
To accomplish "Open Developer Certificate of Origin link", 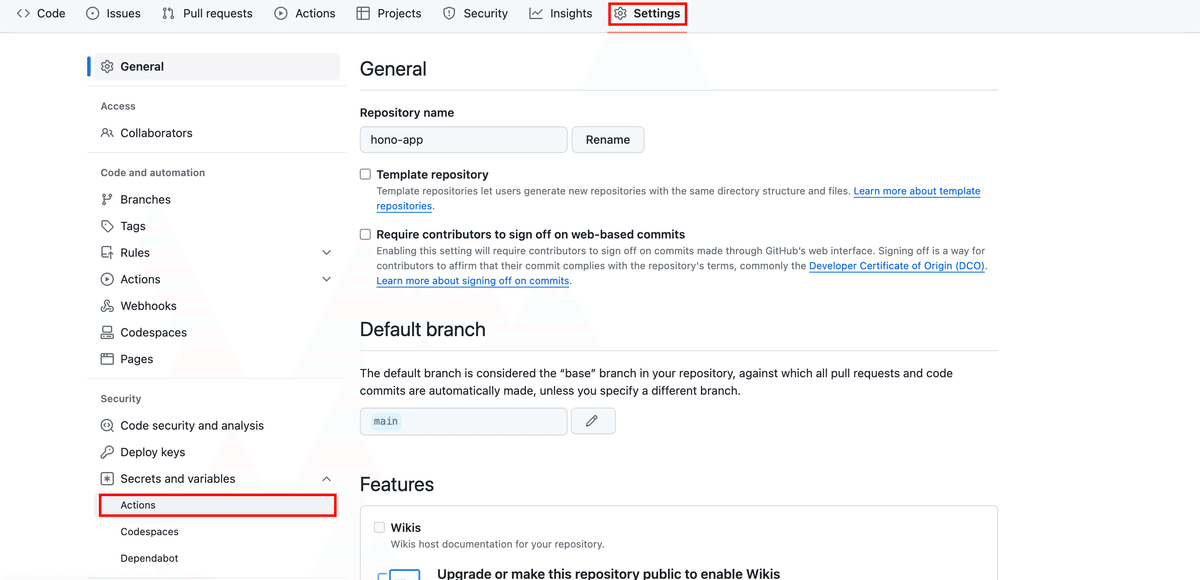I will [896, 266].
